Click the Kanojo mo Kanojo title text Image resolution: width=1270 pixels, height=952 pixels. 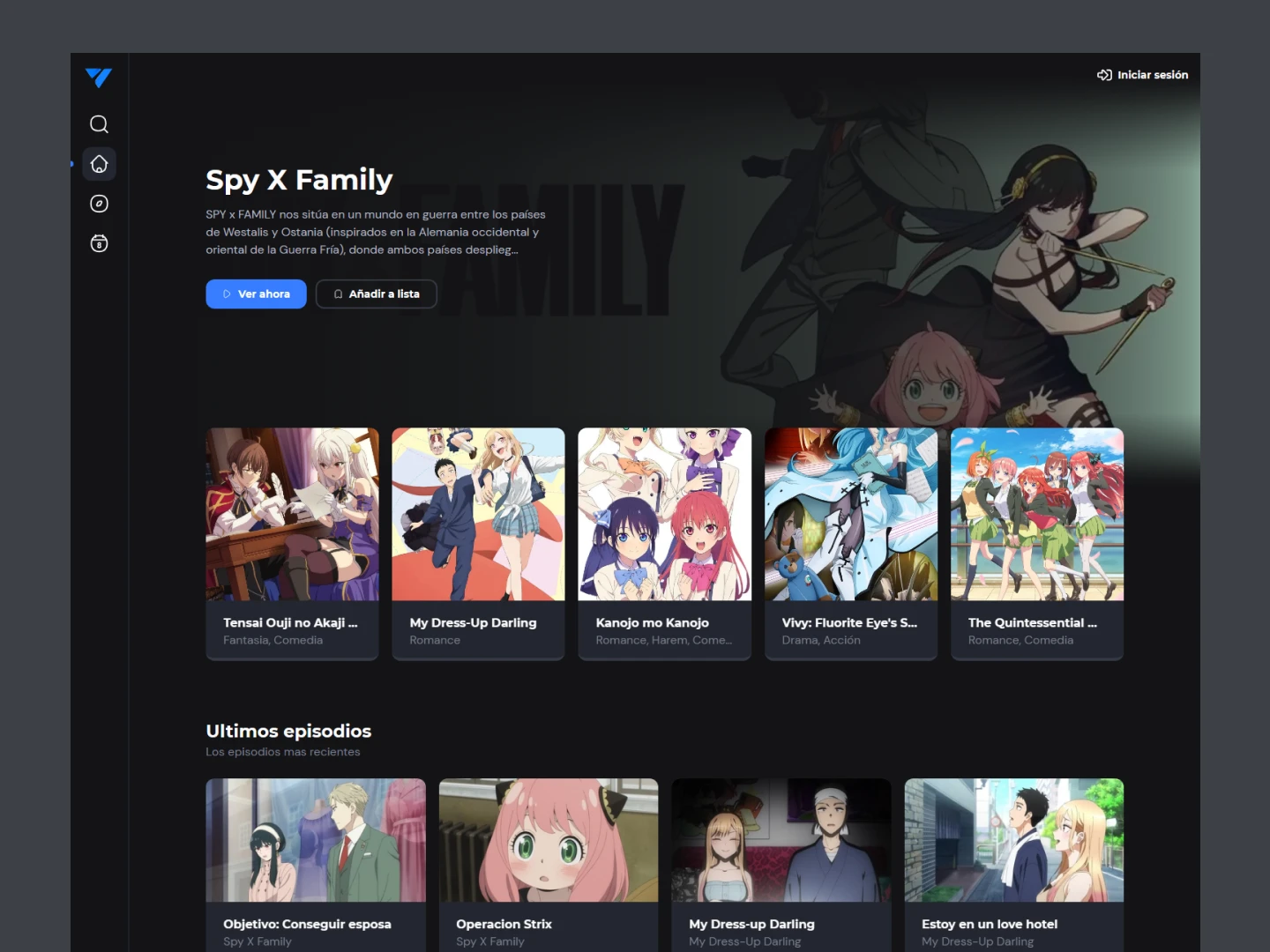tap(652, 622)
